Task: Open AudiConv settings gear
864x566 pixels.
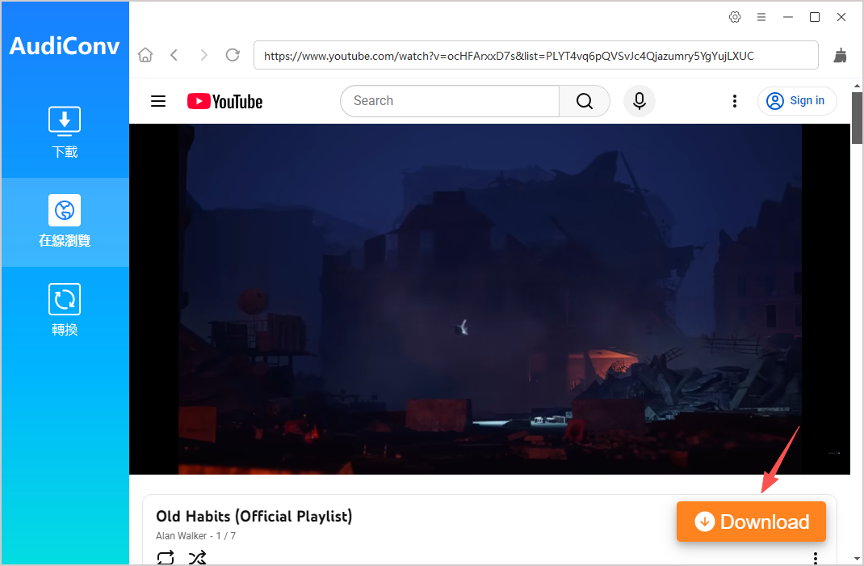Action: pyautogui.click(x=735, y=17)
